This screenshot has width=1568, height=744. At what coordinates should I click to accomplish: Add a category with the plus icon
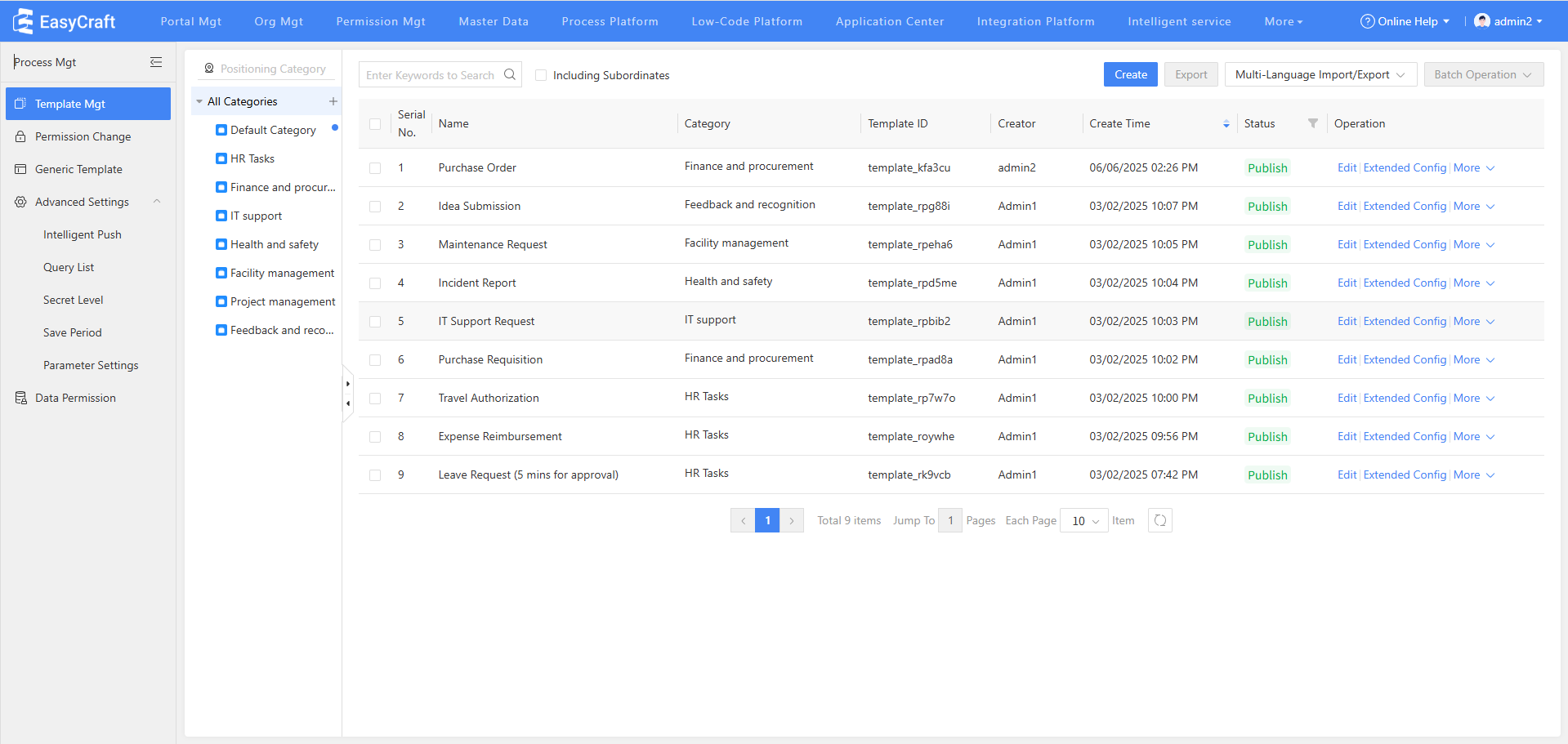pos(333,101)
